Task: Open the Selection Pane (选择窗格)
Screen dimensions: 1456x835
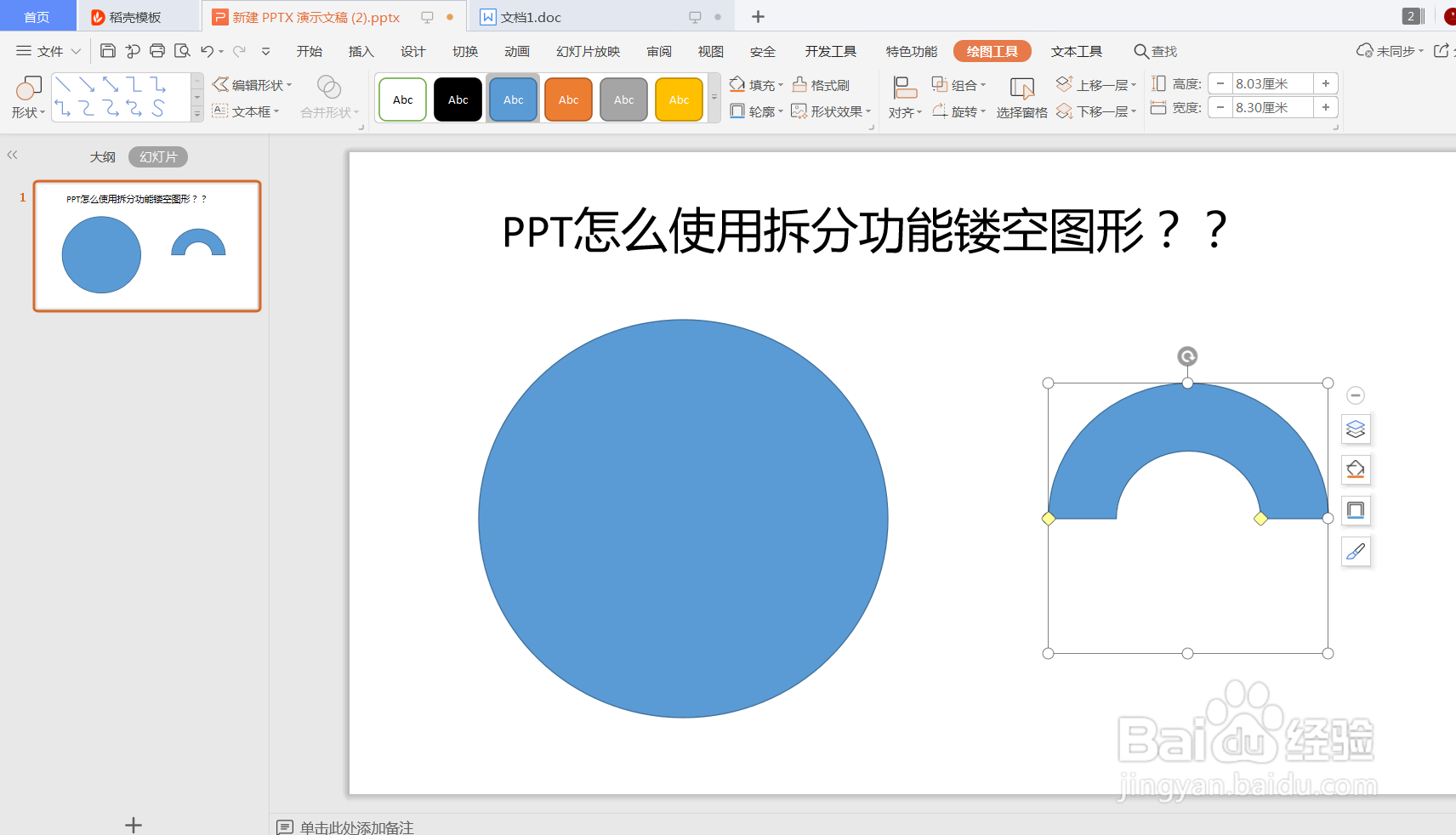Action: tap(1021, 95)
